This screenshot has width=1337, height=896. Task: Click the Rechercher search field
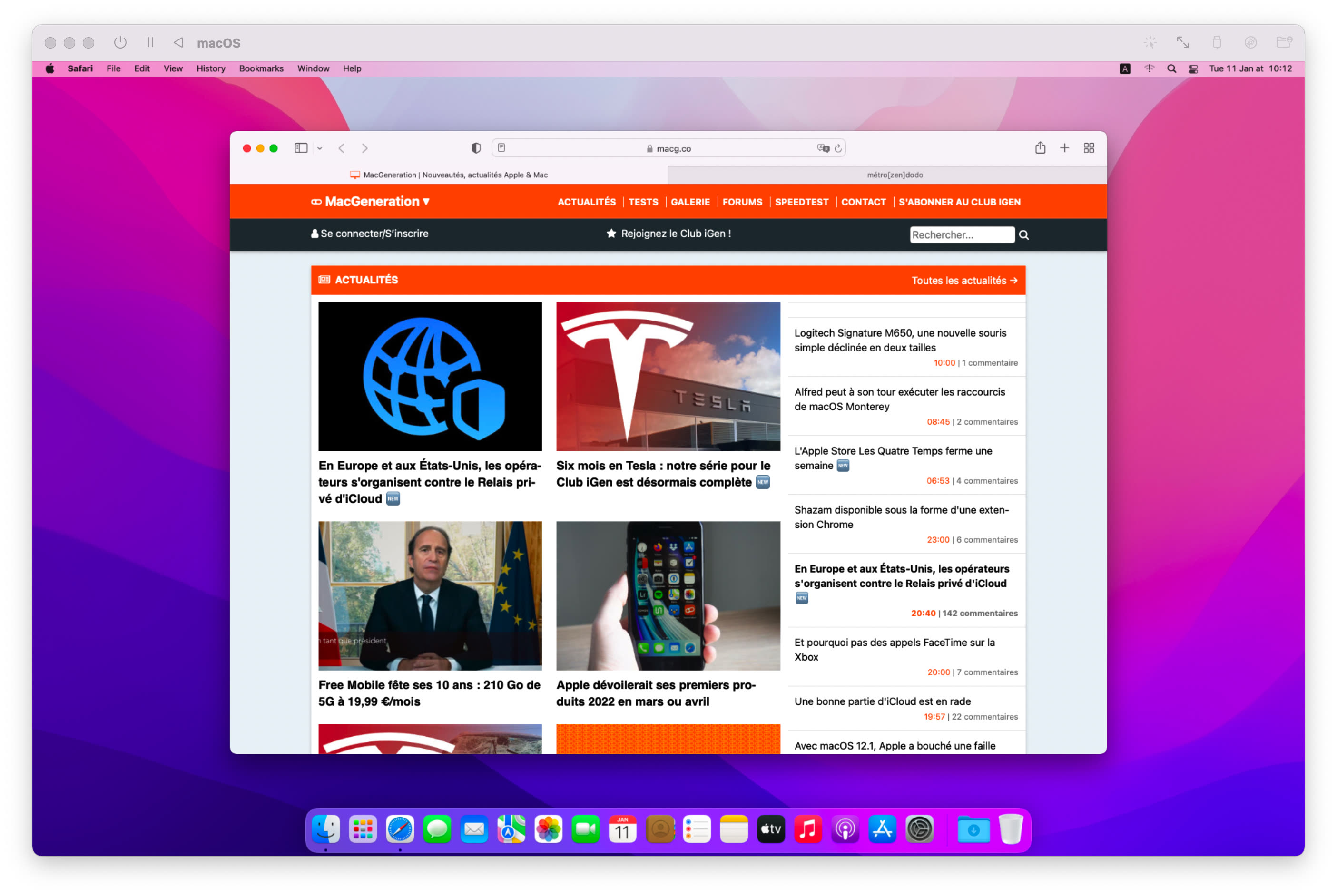962,235
